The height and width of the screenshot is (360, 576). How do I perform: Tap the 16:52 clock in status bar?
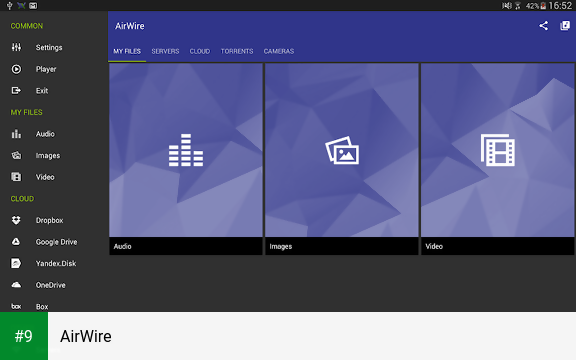point(560,6)
